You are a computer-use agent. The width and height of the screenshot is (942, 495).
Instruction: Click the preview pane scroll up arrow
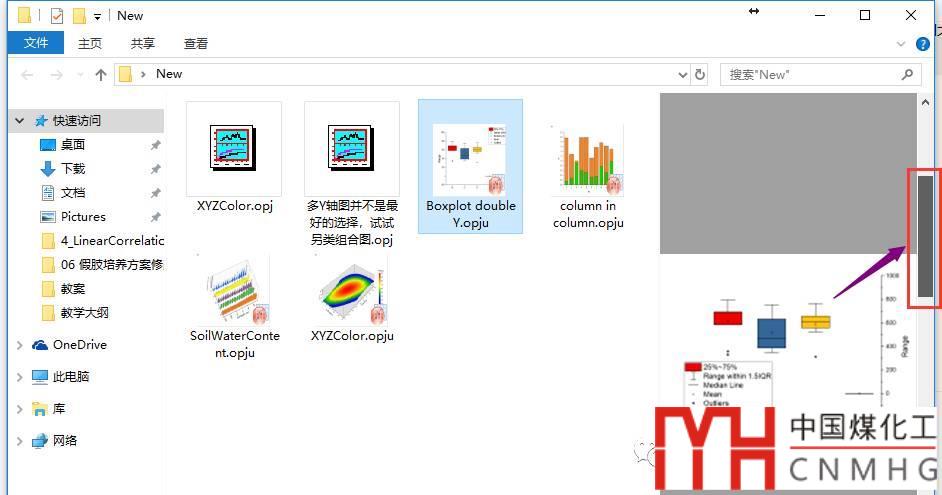click(925, 103)
